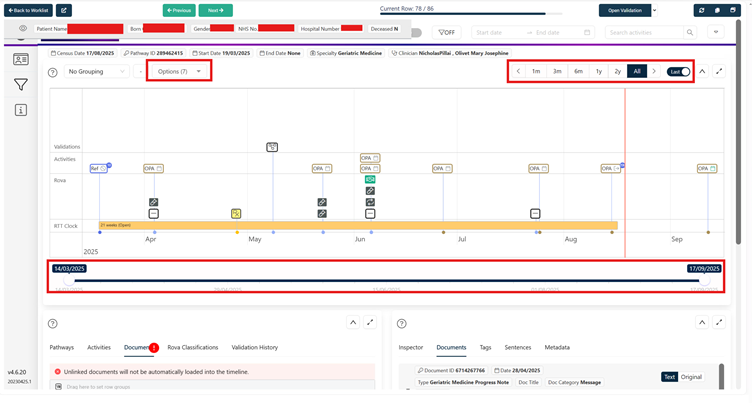Toggle patient details visibility eye icon
The height and width of the screenshot is (403, 752).
coord(22,29)
